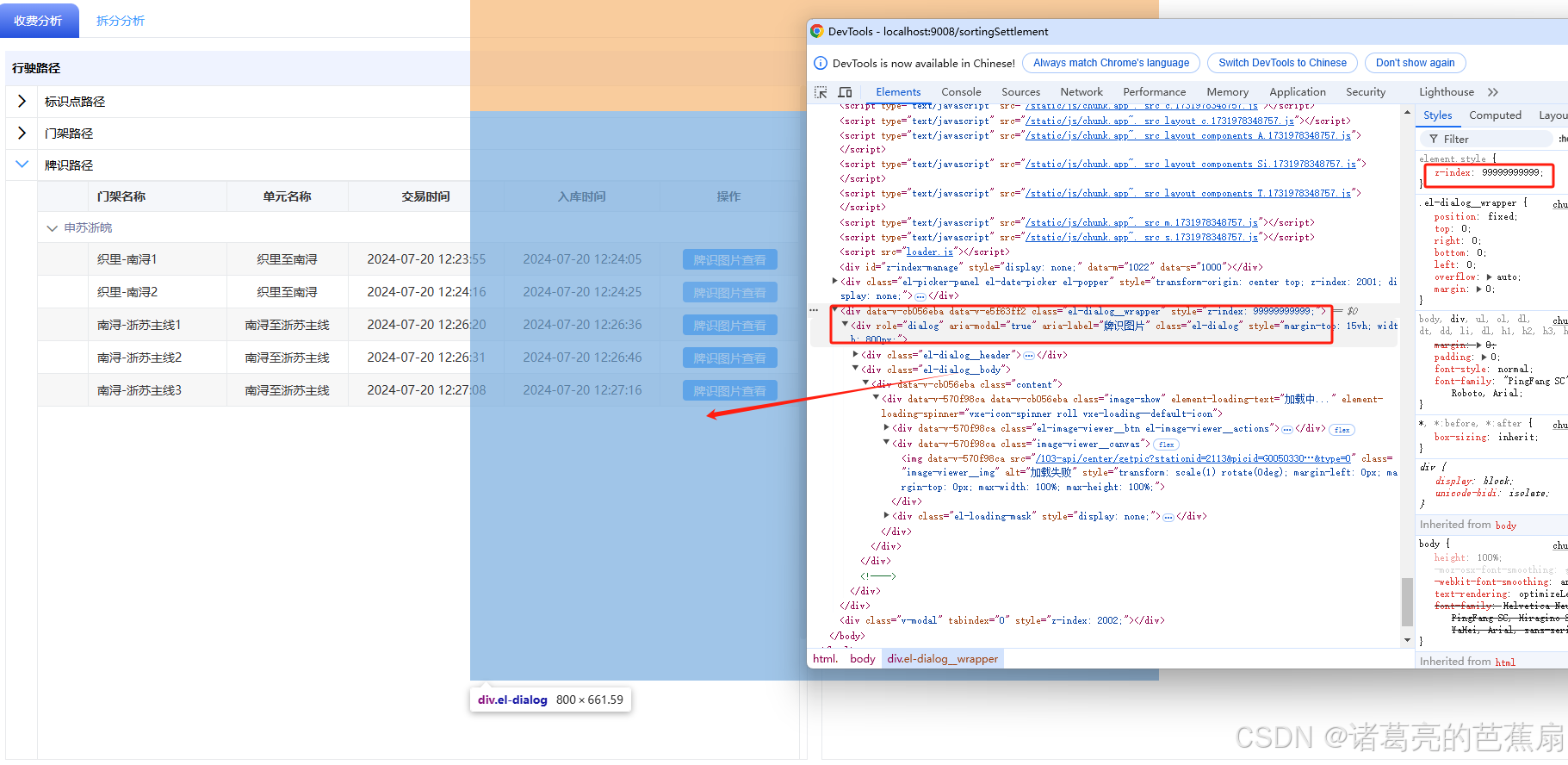Click the three-dots gutter beside selected node
The height and width of the screenshot is (765, 1568).
click(x=815, y=310)
